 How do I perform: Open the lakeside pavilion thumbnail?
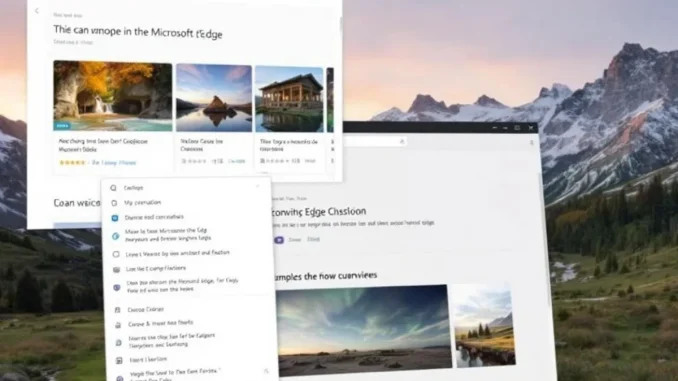289,99
